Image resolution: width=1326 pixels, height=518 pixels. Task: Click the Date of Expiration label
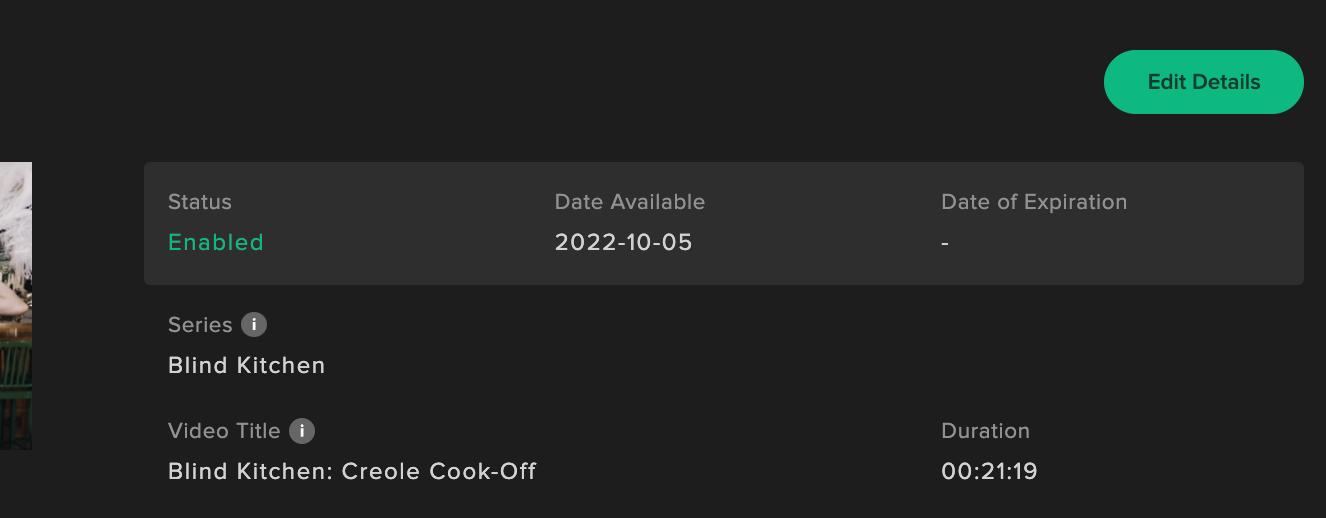click(1034, 202)
